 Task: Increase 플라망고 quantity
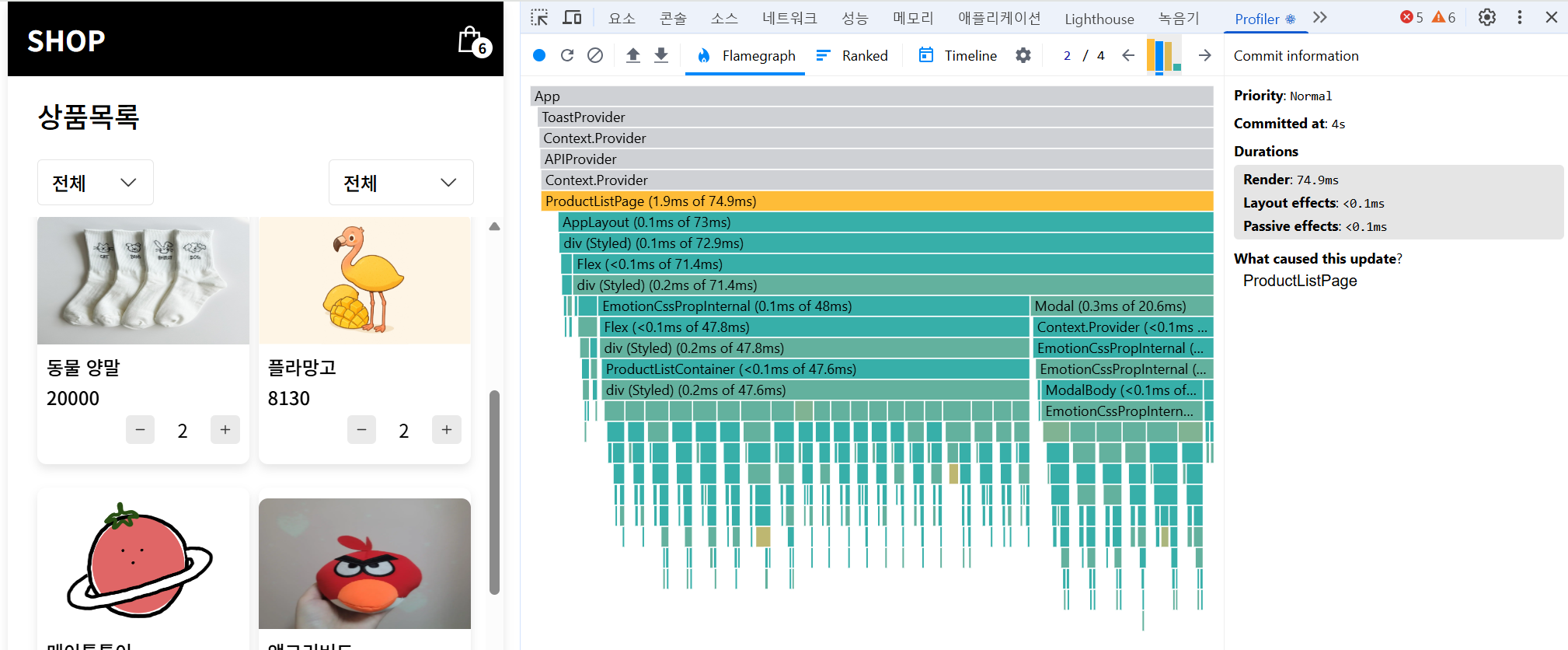click(x=447, y=429)
